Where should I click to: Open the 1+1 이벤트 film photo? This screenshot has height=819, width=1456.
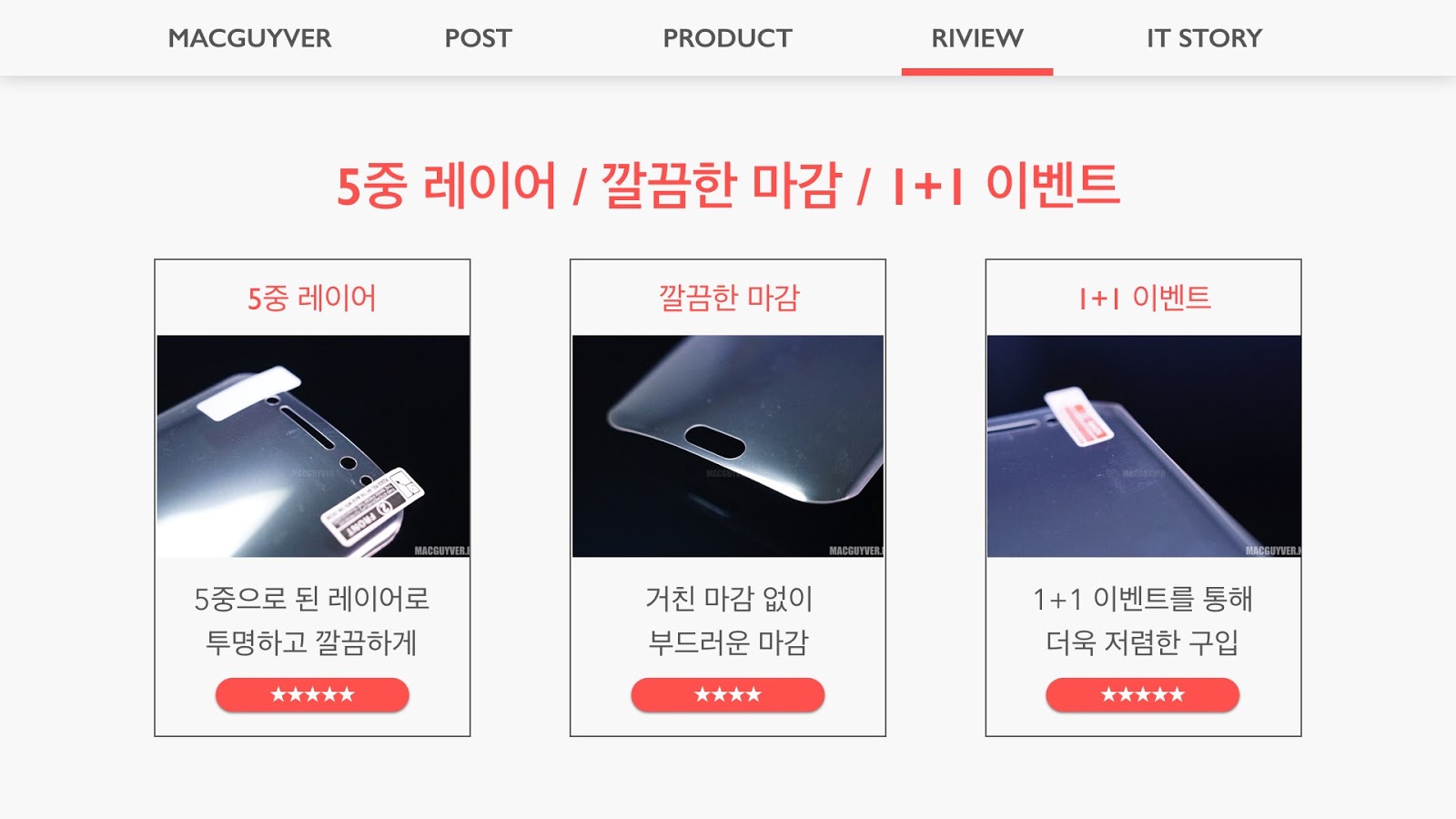coord(1144,446)
